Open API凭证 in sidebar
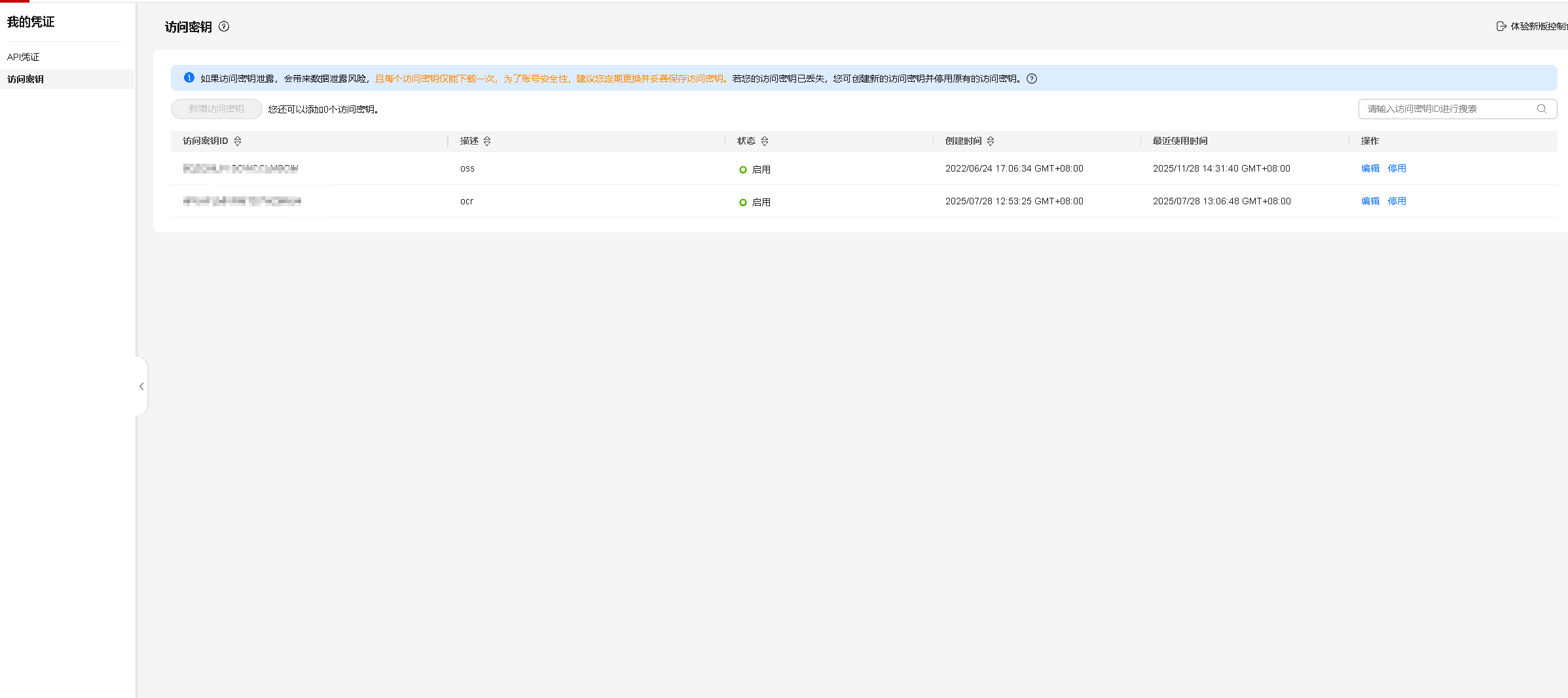Image resolution: width=1568 pixels, height=698 pixels. click(x=24, y=57)
